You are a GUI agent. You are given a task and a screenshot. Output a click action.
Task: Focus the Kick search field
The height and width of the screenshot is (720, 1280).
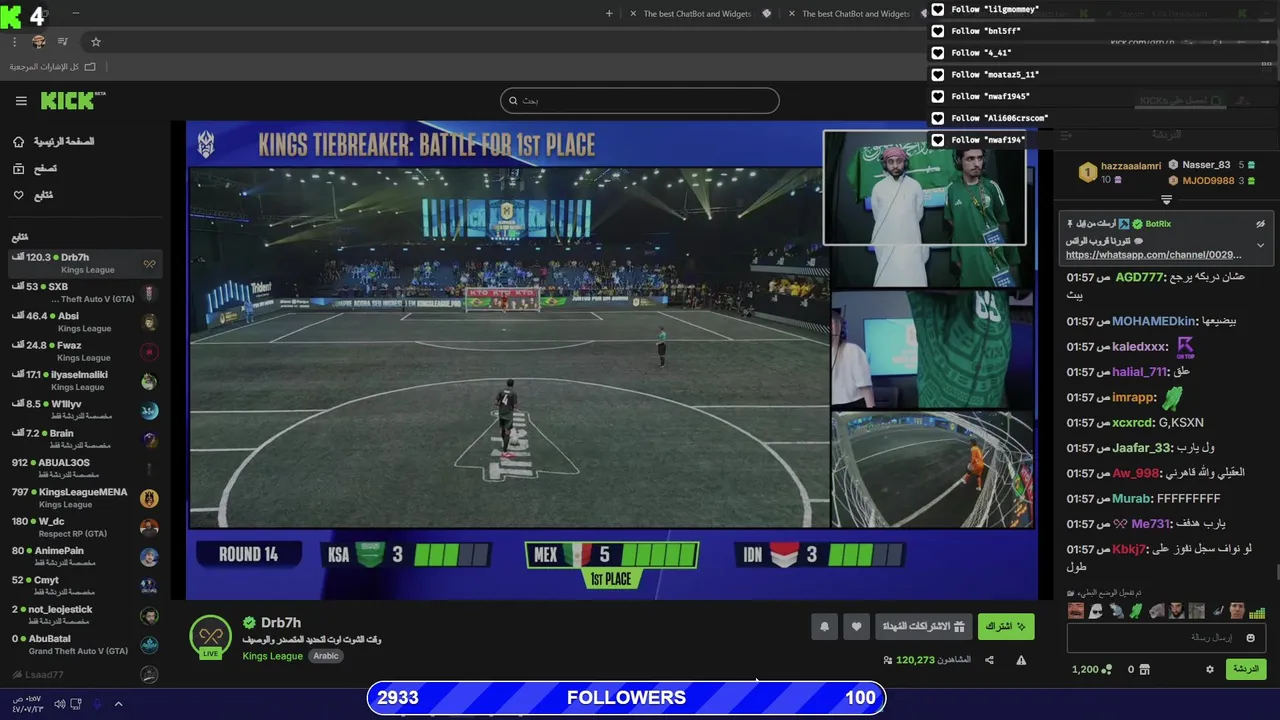(x=639, y=100)
